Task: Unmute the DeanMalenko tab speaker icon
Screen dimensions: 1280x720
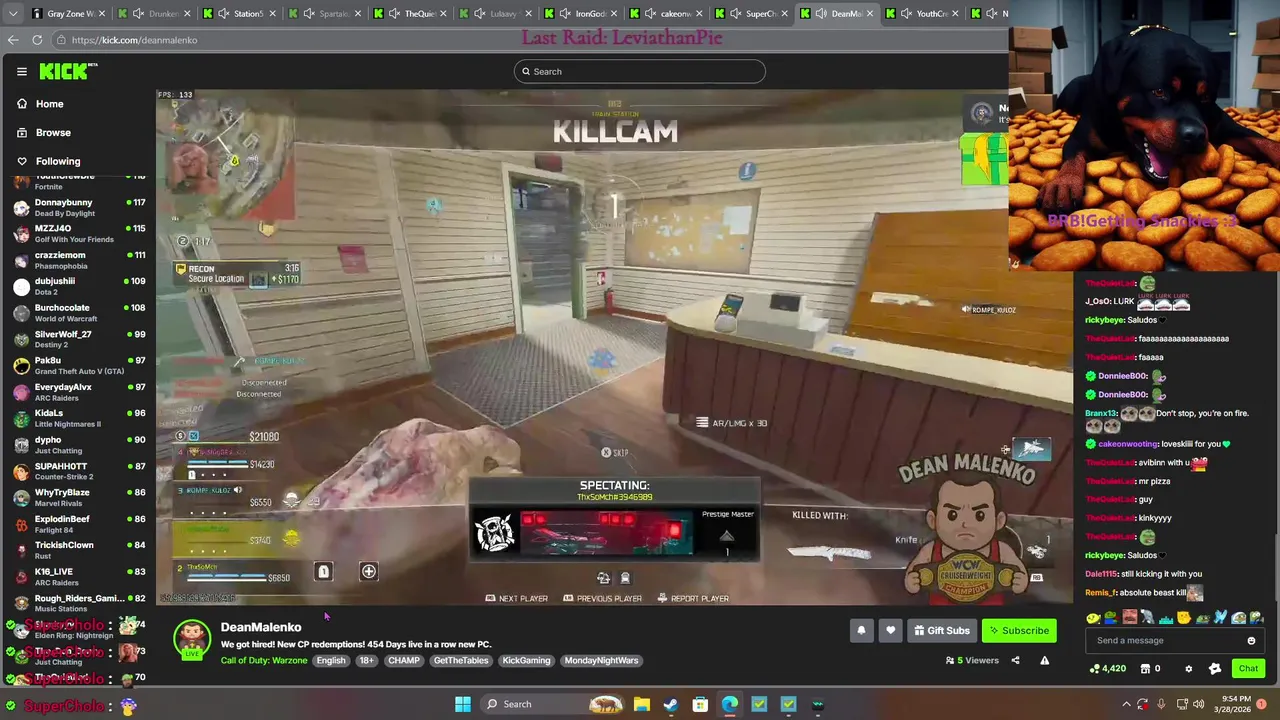Action: click(x=821, y=13)
